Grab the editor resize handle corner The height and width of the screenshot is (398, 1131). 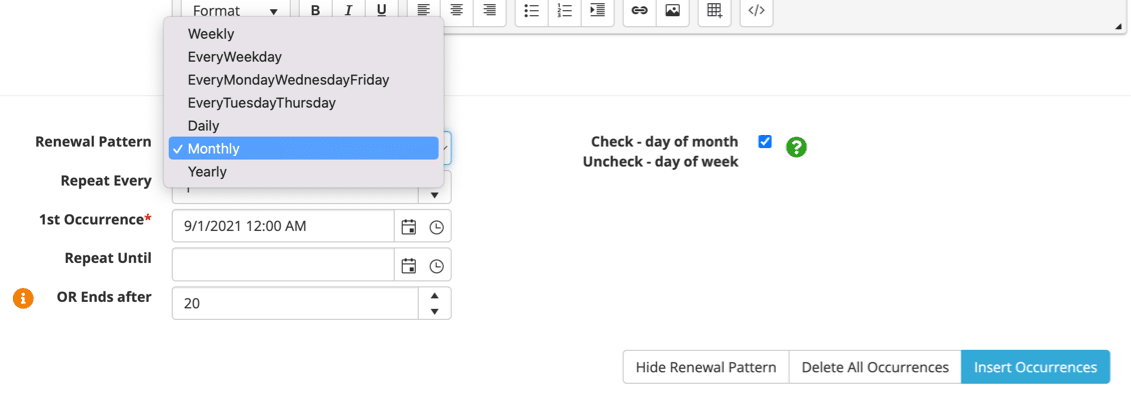point(1119,27)
